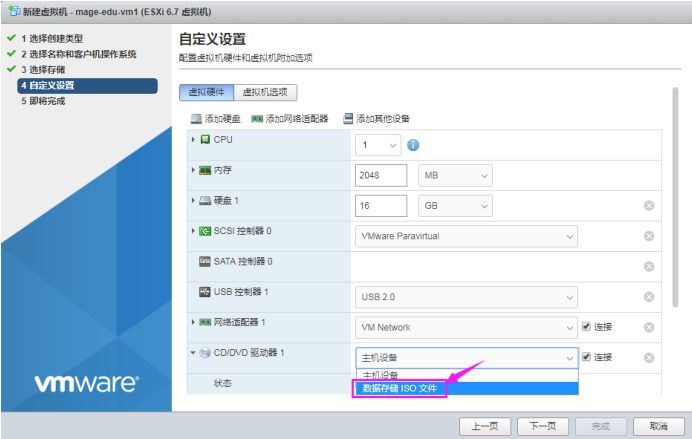Open the USB 2.0 dropdown
The image size is (692, 439).
[x=466, y=297]
